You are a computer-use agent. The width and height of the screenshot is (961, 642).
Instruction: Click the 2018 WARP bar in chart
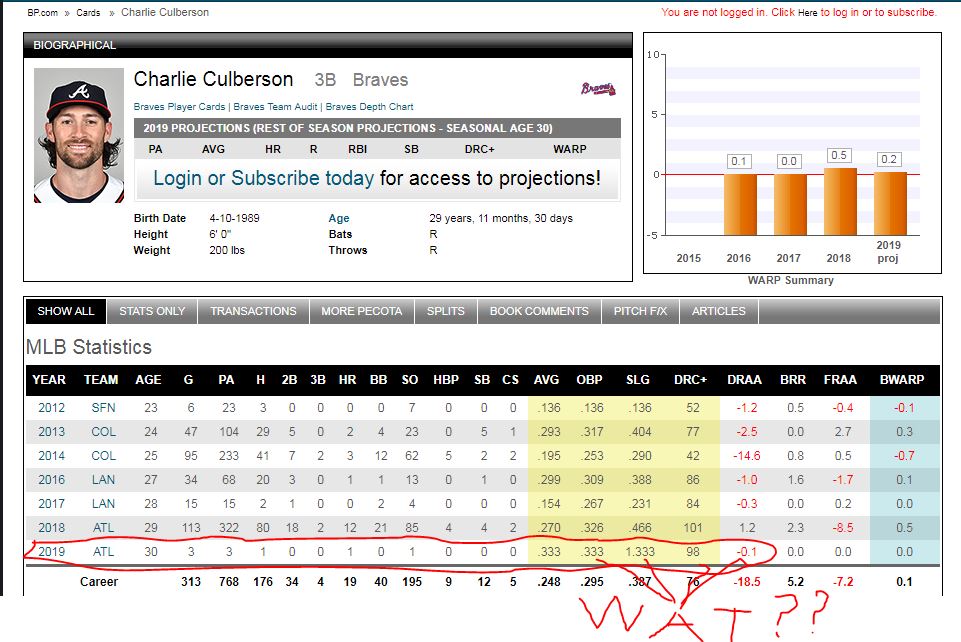[x=839, y=201]
